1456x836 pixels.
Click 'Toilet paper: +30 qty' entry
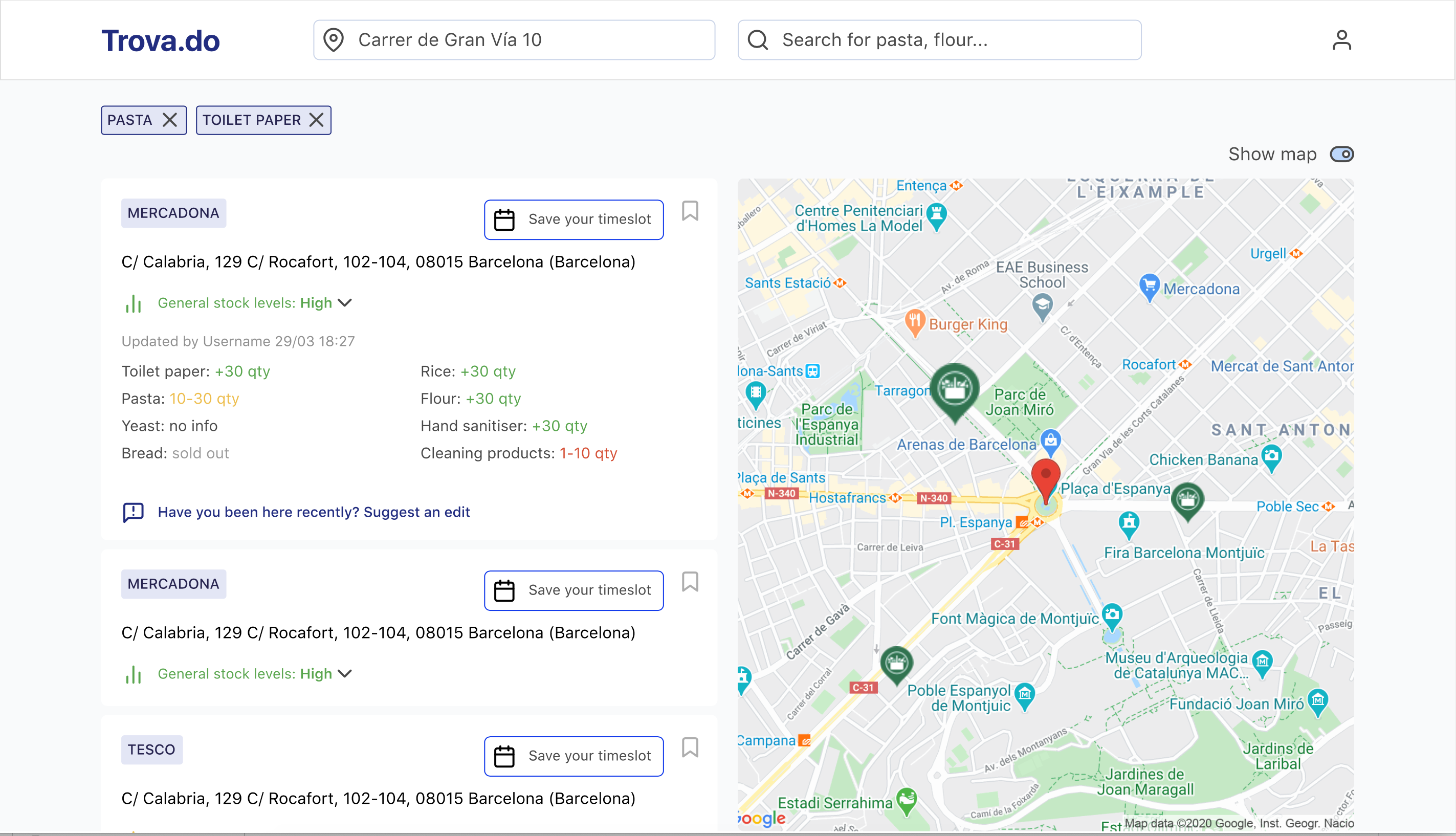pyautogui.click(x=196, y=371)
